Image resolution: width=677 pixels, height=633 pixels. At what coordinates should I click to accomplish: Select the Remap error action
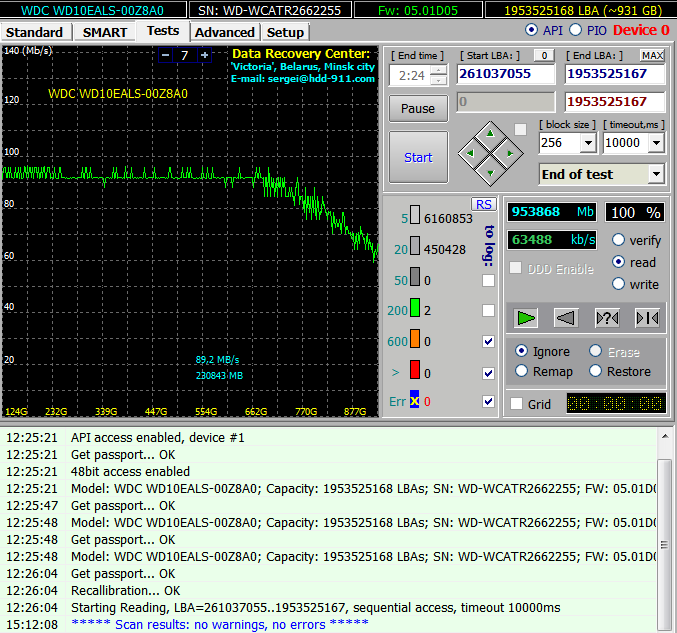pos(521,370)
